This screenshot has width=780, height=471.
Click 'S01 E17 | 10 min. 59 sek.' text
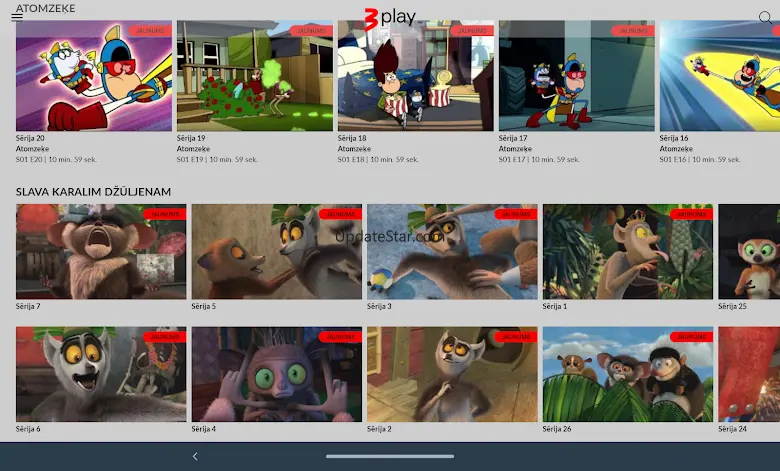[x=539, y=160]
